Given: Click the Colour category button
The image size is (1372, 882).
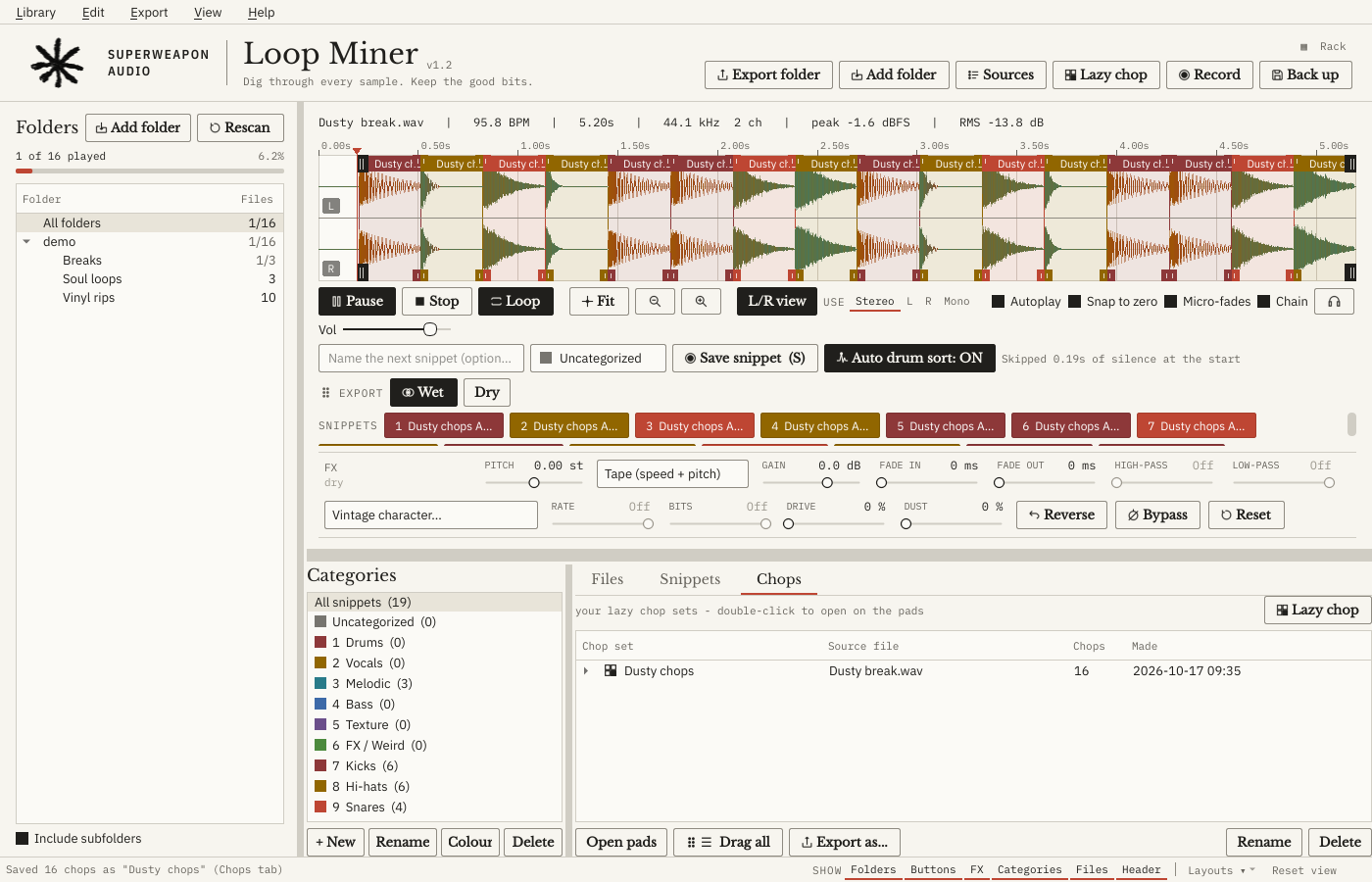Looking at the screenshot, I should tap(470, 842).
